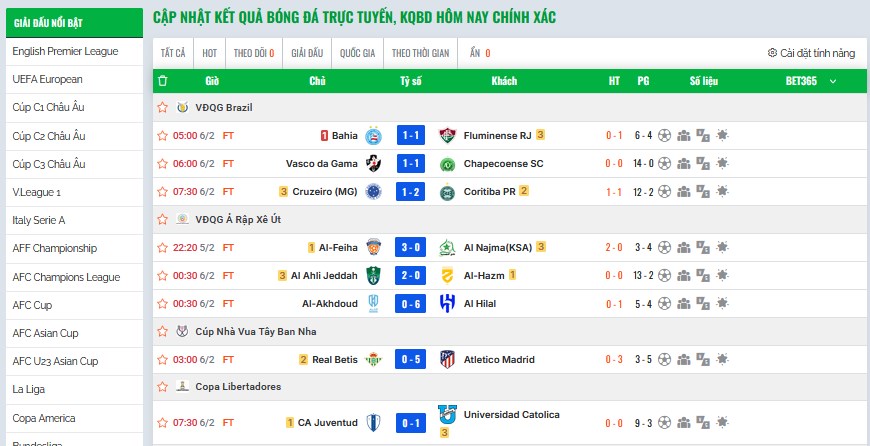Image resolution: width=870 pixels, height=446 pixels.
Task: Click odds comparison icon in Cruzeiro match row
Action: pos(703,192)
